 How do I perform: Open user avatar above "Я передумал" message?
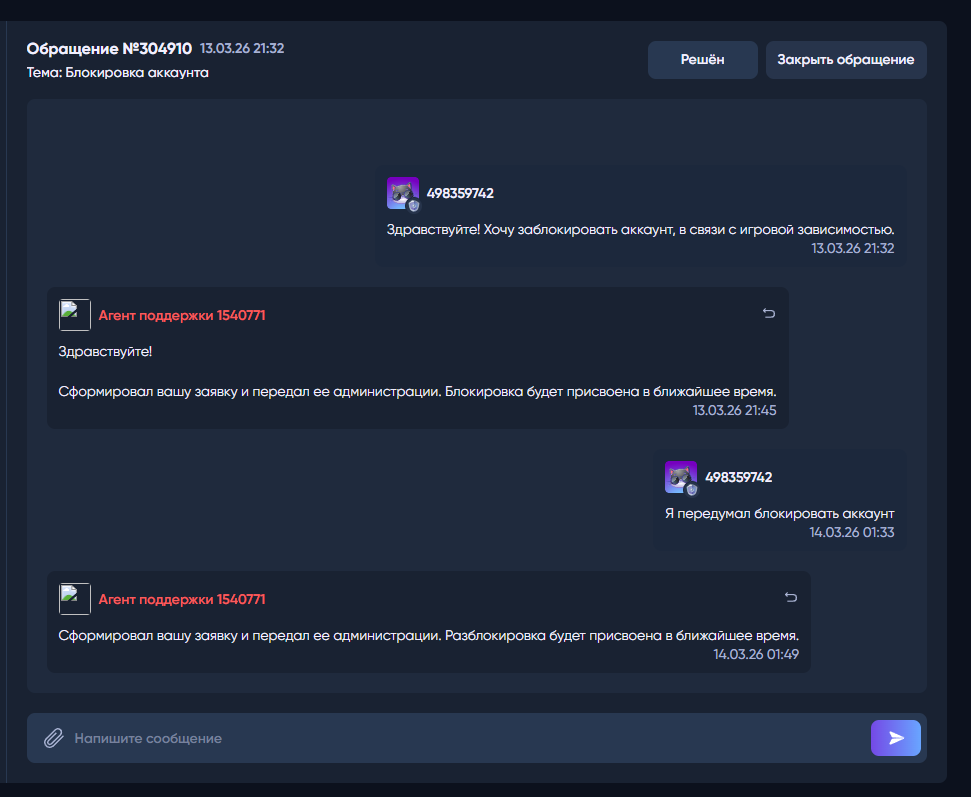tap(680, 477)
